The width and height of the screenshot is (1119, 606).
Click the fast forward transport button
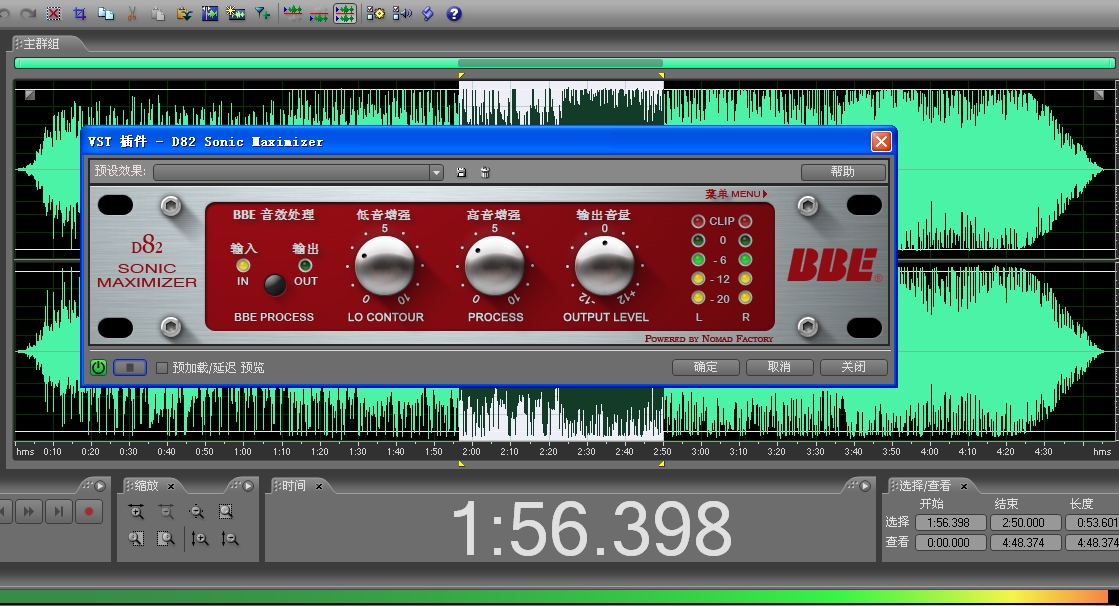(29, 511)
